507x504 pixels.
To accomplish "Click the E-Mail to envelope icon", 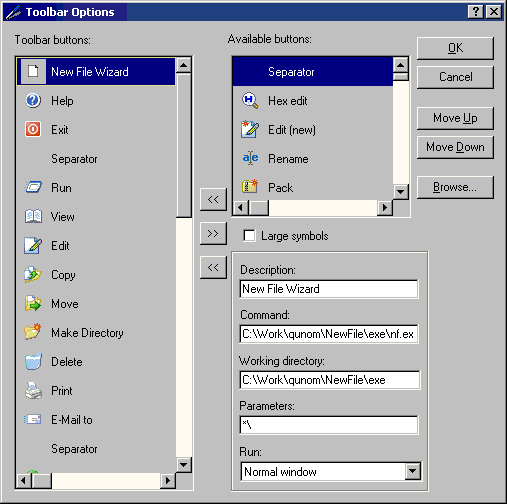I will point(33,419).
